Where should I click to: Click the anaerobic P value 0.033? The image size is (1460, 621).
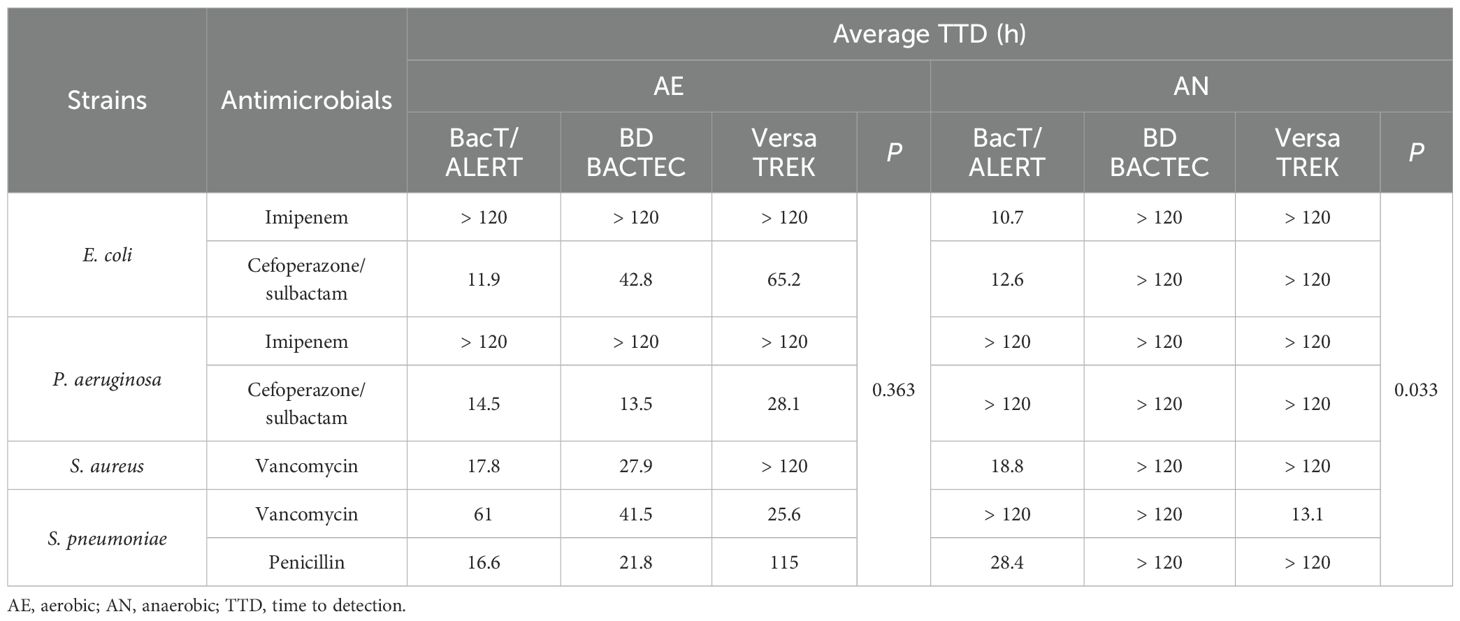point(1416,390)
